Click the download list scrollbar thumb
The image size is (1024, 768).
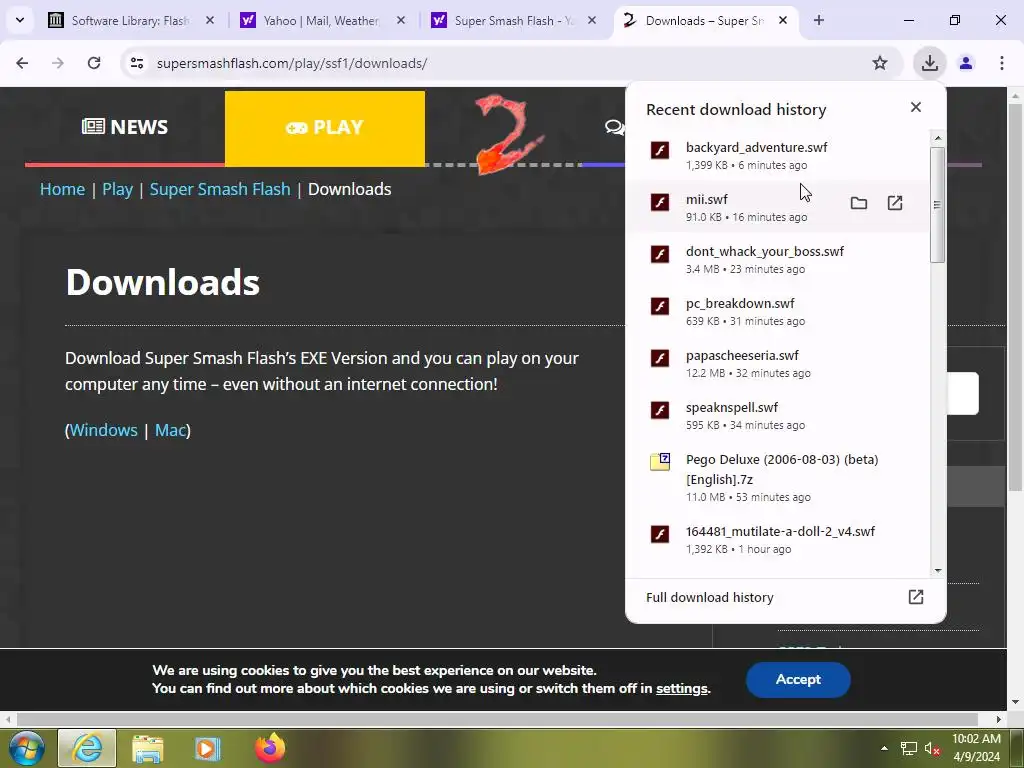(937, 204)
